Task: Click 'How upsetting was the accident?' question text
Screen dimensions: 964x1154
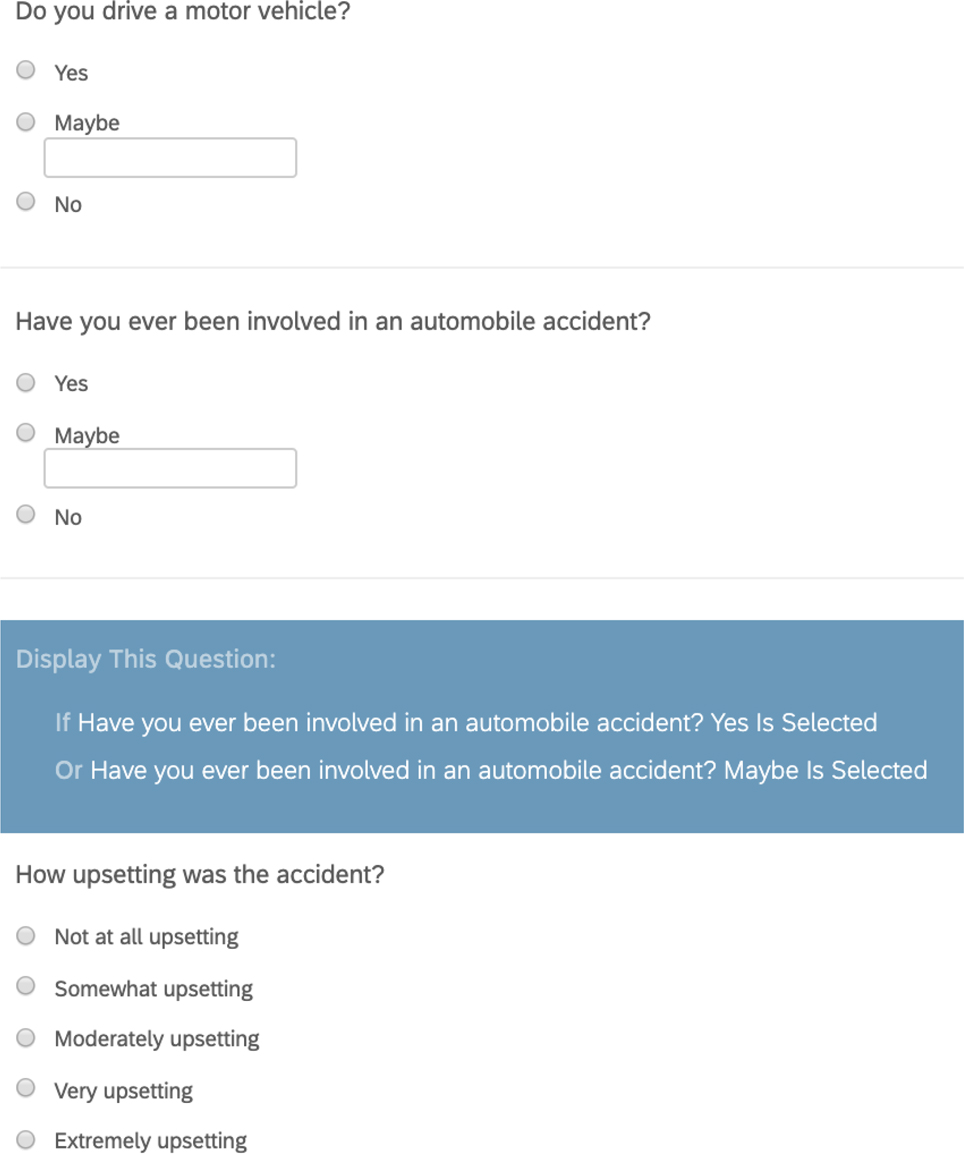Action: coord(200,875)
